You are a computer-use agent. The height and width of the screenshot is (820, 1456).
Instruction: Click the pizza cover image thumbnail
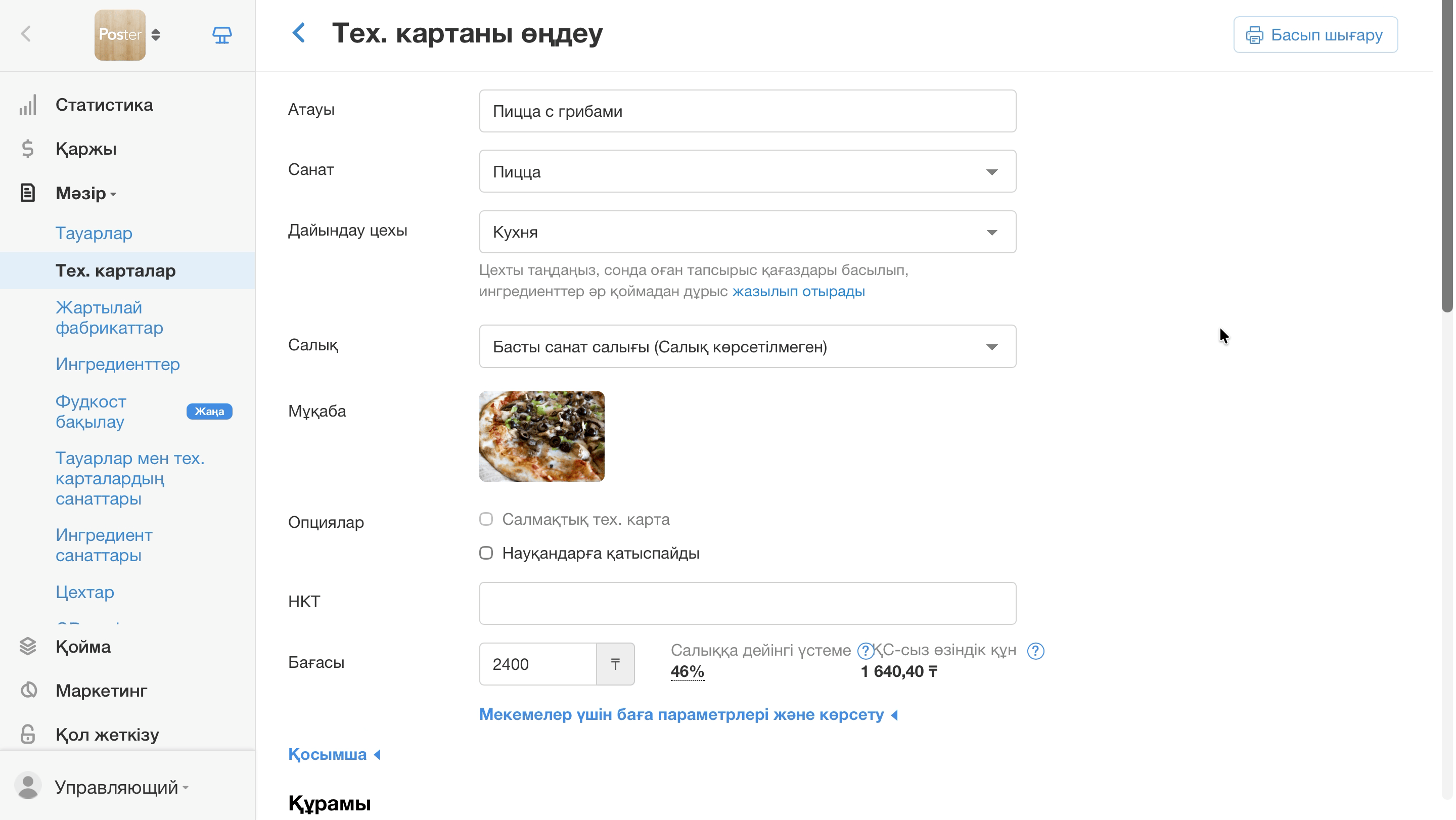[541, 436]
